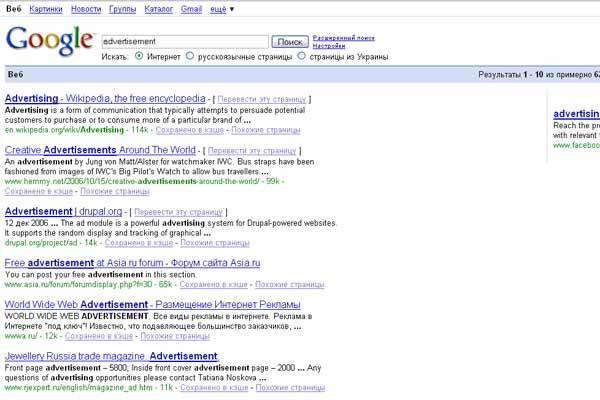Open the Картинки tab in top navigation
The image size is (600, 400).
point(46,9)
